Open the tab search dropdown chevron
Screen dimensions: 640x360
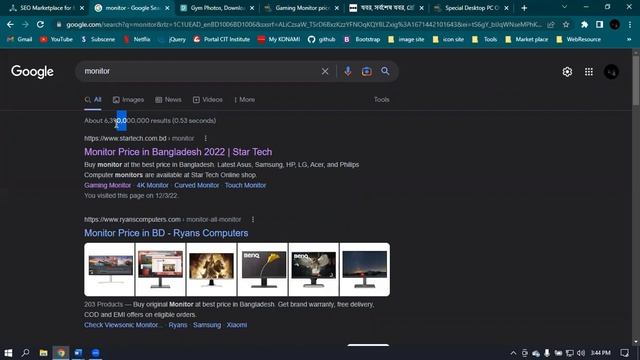coord(564,7)
